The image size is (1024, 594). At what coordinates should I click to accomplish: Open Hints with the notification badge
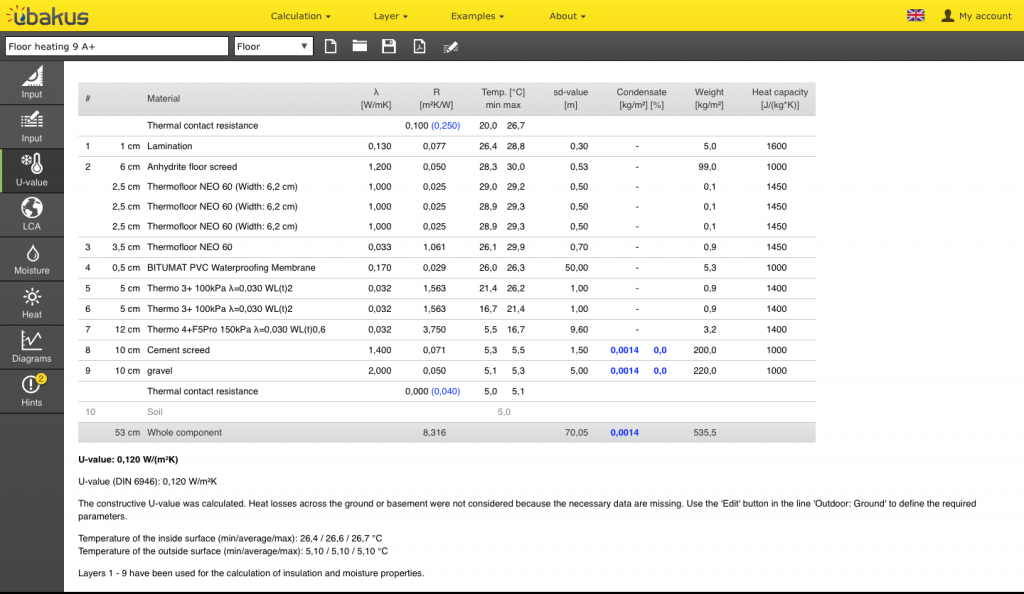pos(32,390)
